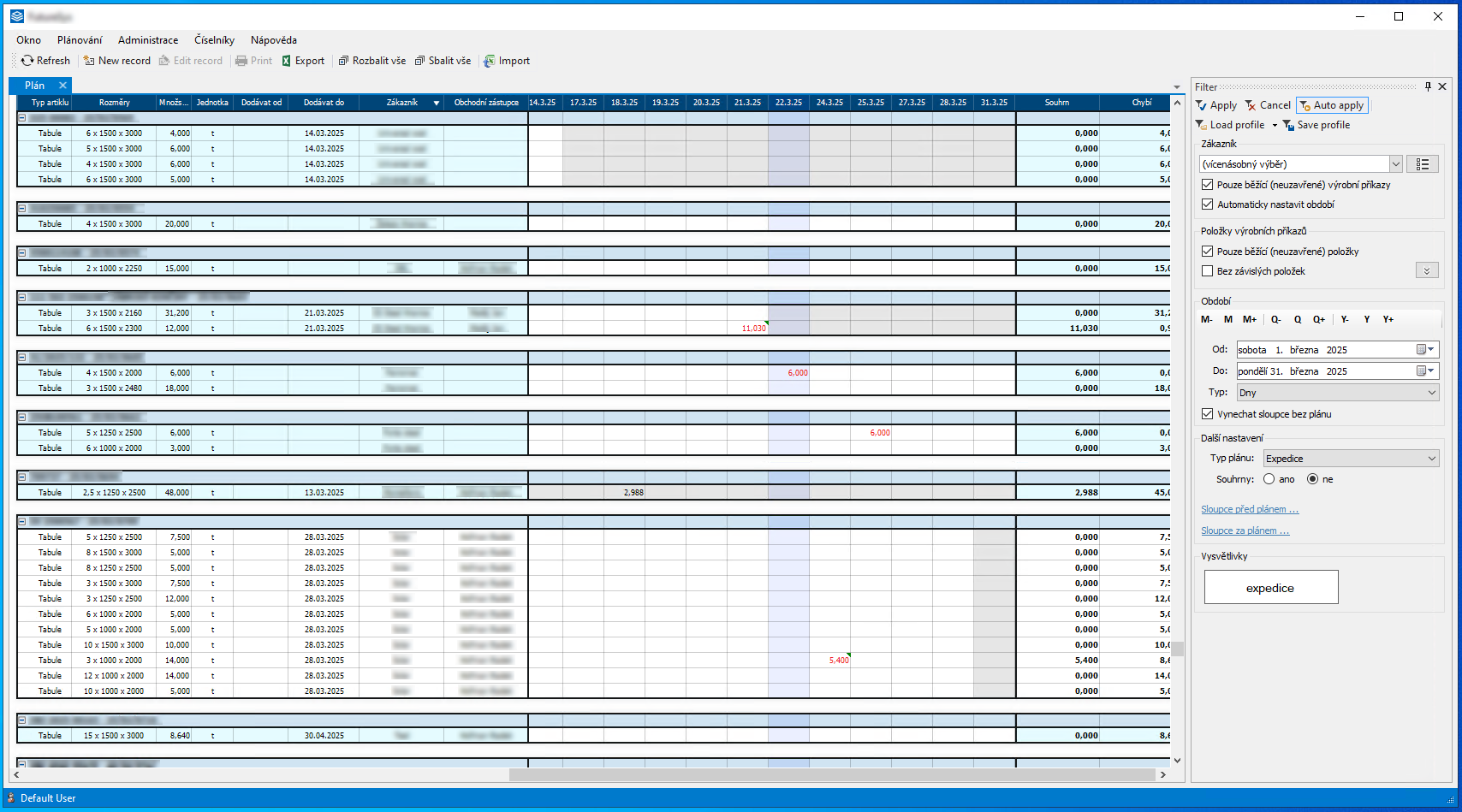Collapse all rows with Sbalit vše
Image resolution: width=1462 pixels, height=812 pixels.
pos(419,61)
